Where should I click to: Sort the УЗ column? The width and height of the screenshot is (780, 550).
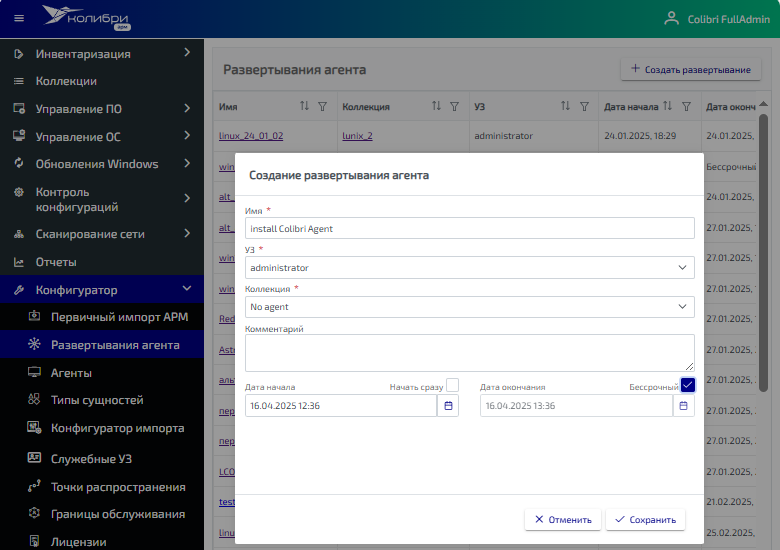coord(565,106)
